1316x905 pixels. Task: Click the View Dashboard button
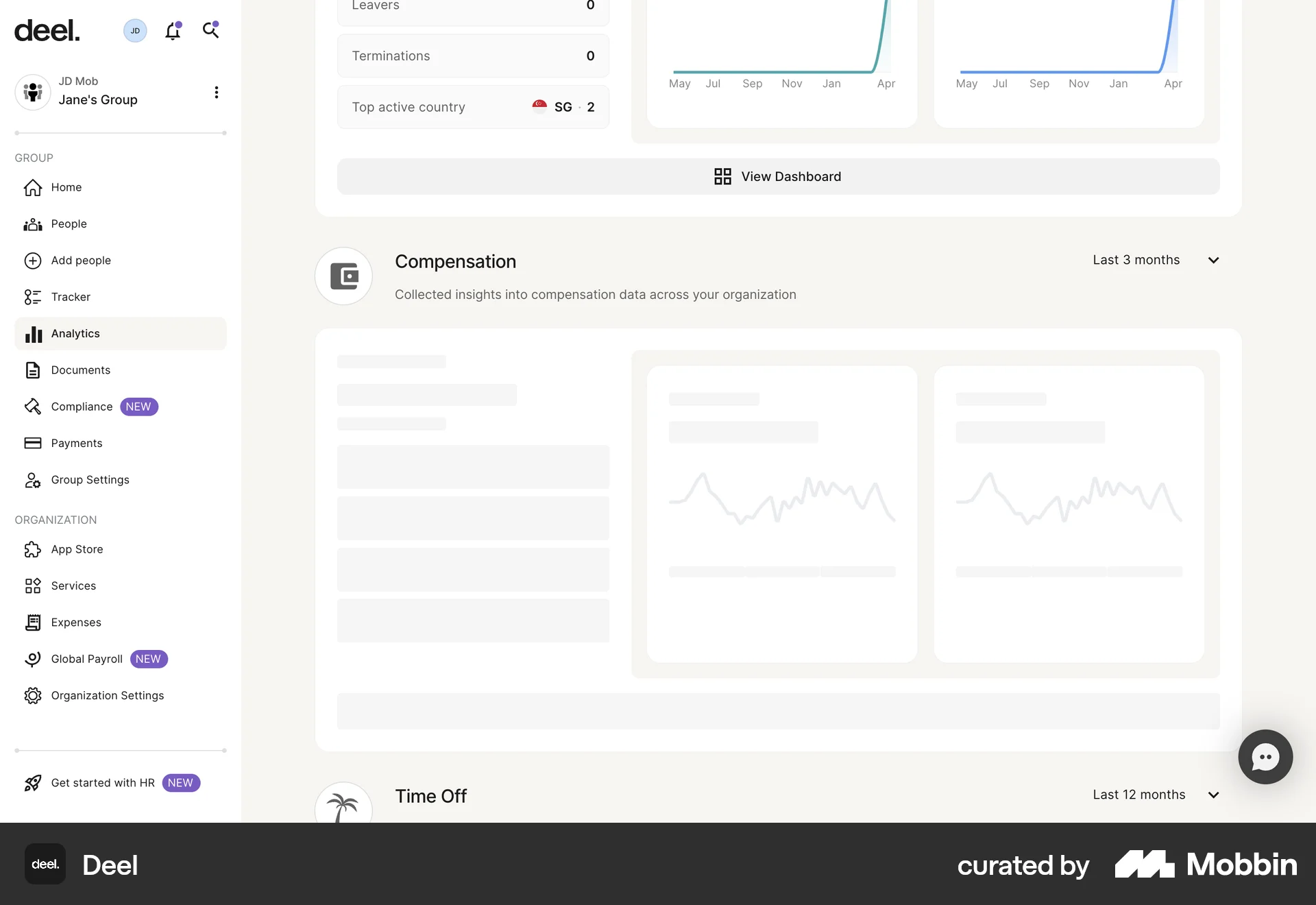(778, 176)
